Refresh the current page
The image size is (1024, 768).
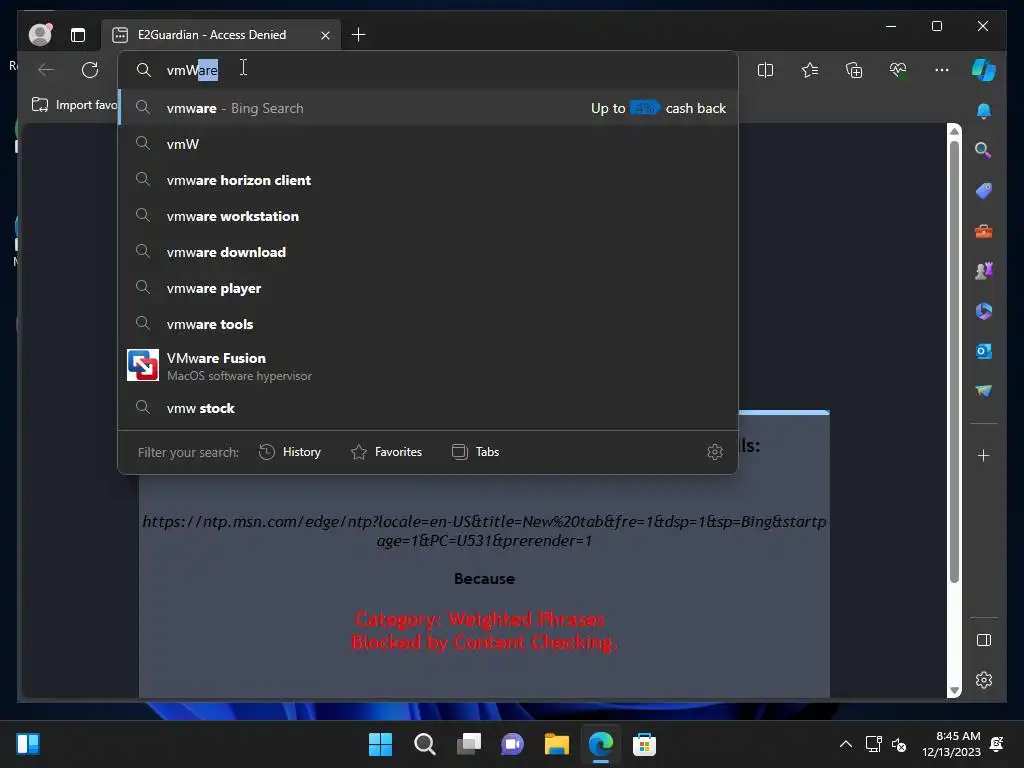[x=90, y=70]
